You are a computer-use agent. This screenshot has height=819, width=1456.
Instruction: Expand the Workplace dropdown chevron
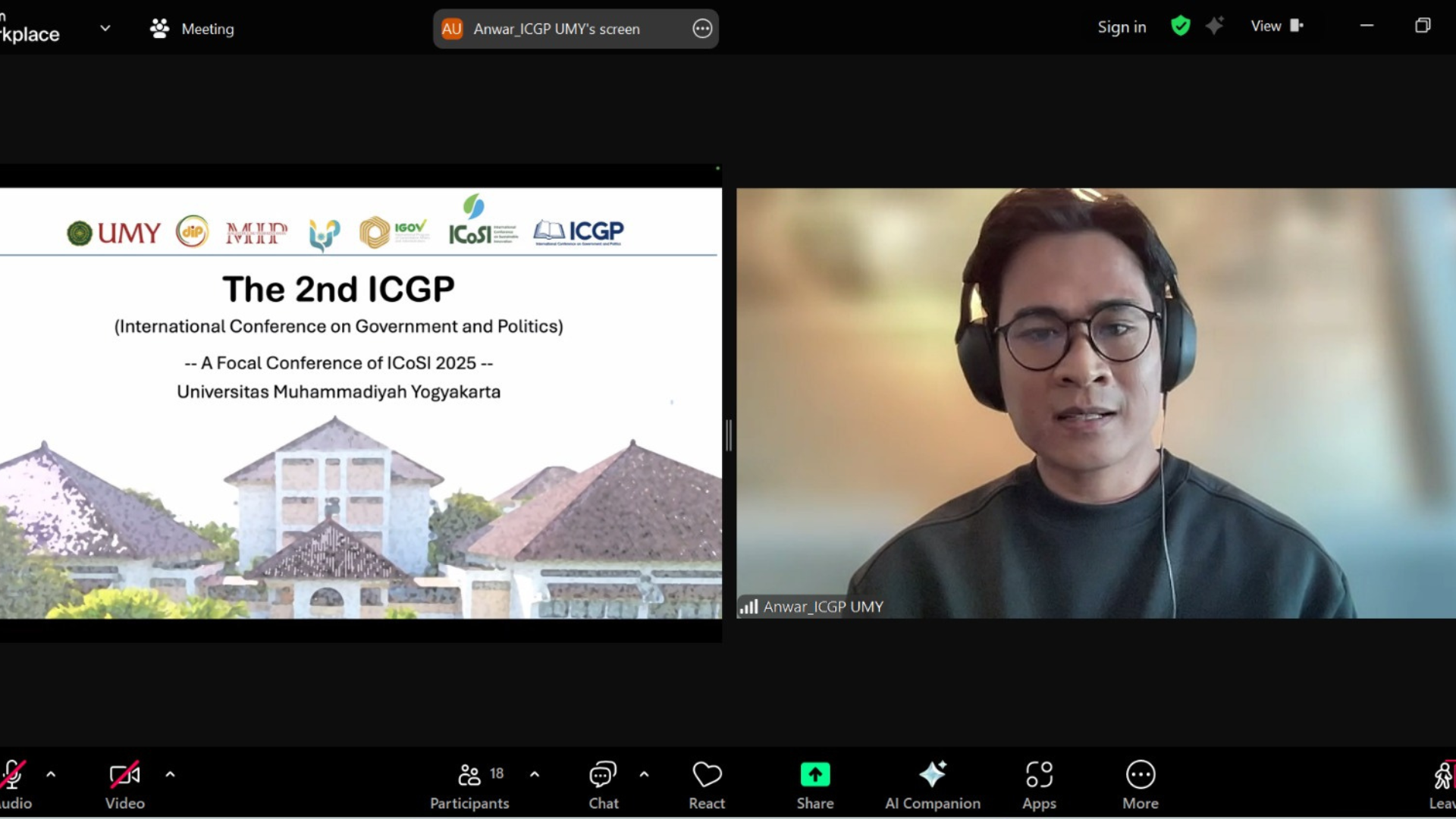[x=105, y=28]
